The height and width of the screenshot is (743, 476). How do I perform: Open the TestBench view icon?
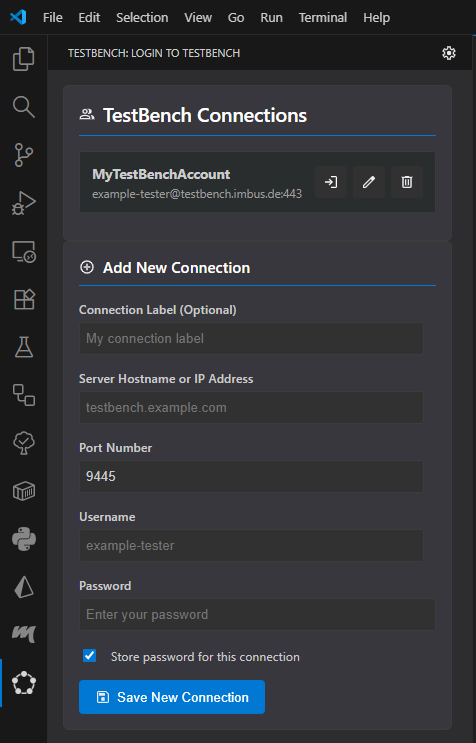point(24,683)
